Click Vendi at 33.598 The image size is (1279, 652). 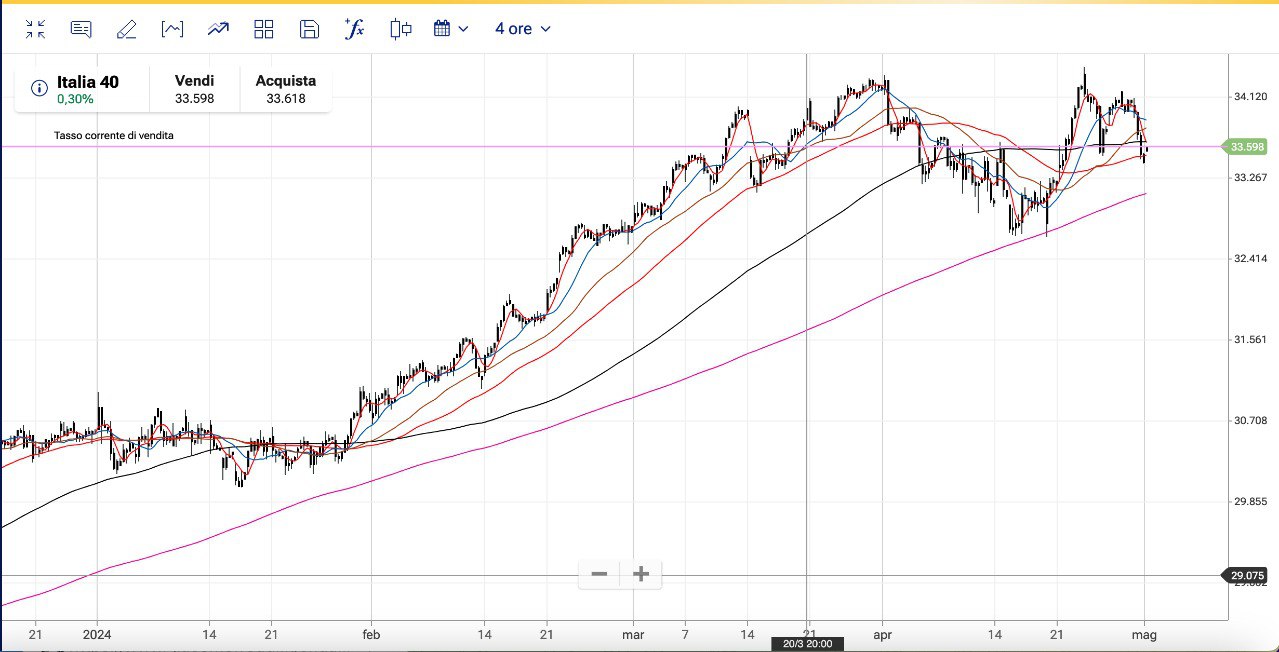point(194,89)
